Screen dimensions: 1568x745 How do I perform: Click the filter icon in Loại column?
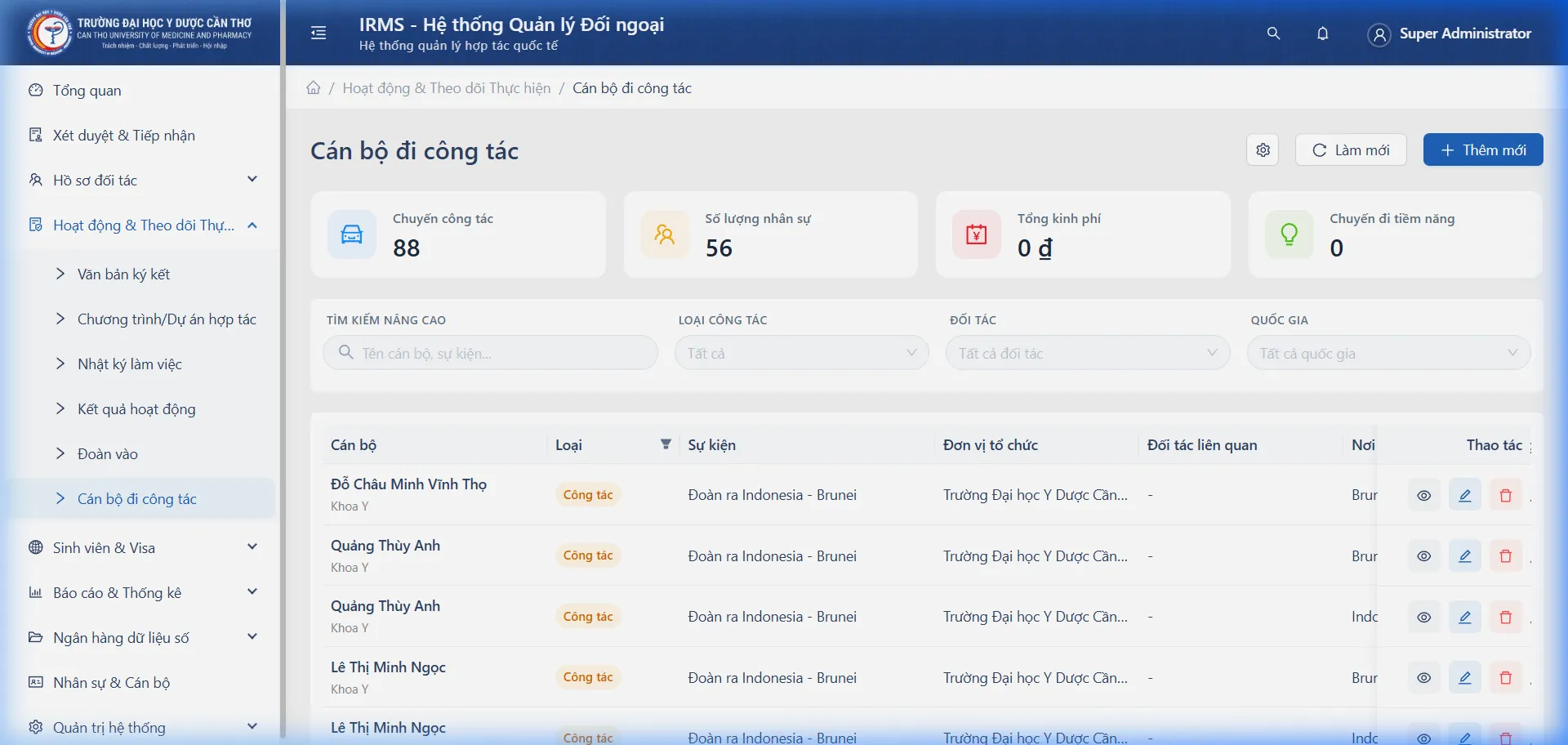(x=666, y=444)
